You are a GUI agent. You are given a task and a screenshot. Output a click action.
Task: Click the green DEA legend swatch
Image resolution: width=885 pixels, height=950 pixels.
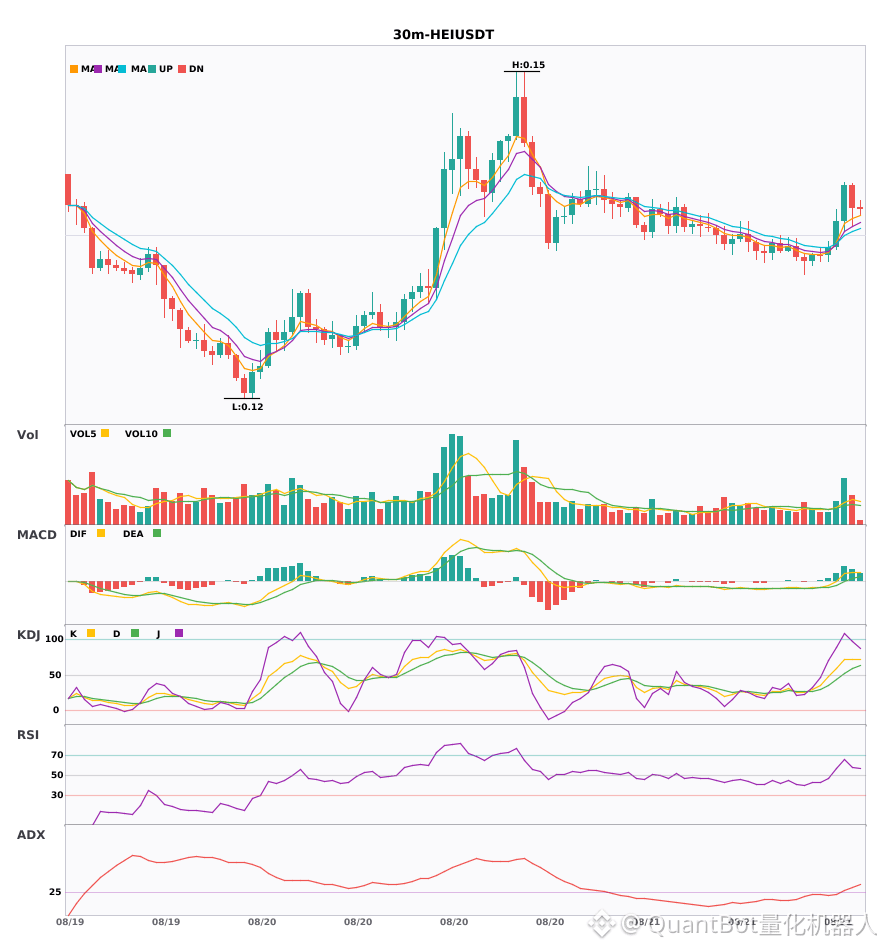click(157, 533)
